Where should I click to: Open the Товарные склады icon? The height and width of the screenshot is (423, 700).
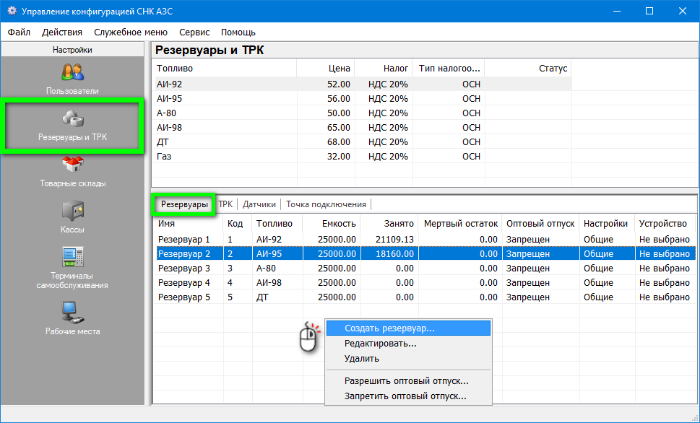72,166
